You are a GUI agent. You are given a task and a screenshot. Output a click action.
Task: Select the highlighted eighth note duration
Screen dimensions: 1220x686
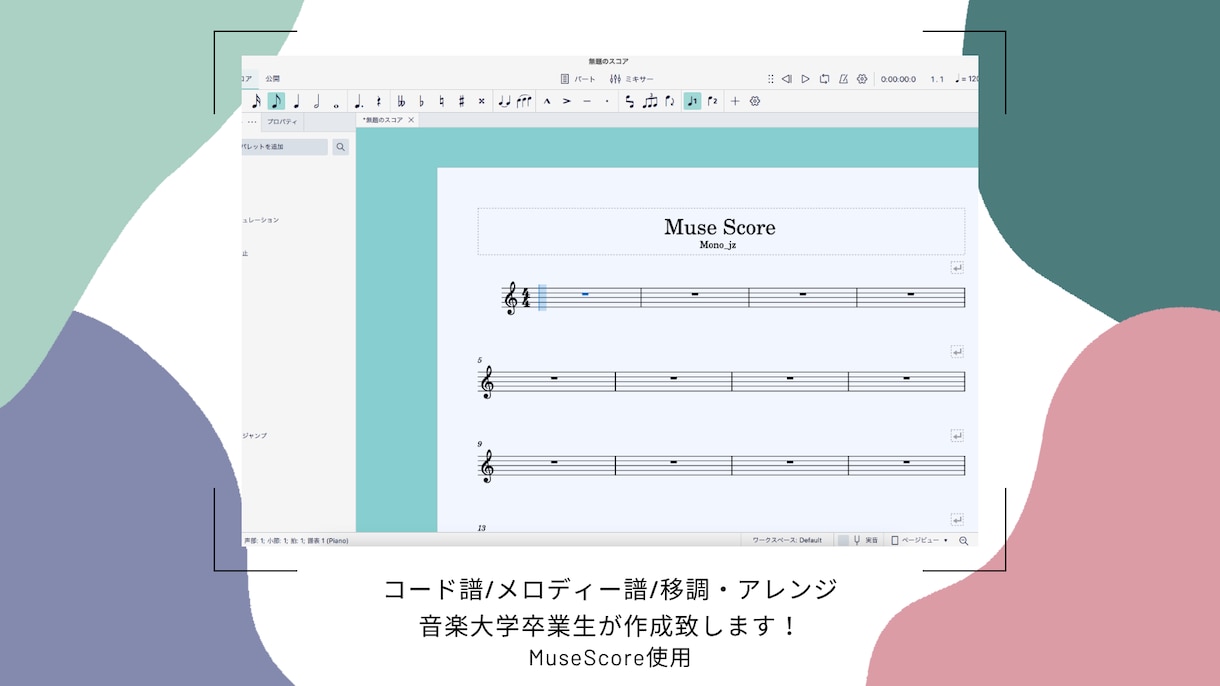click(x=276, y=101)
